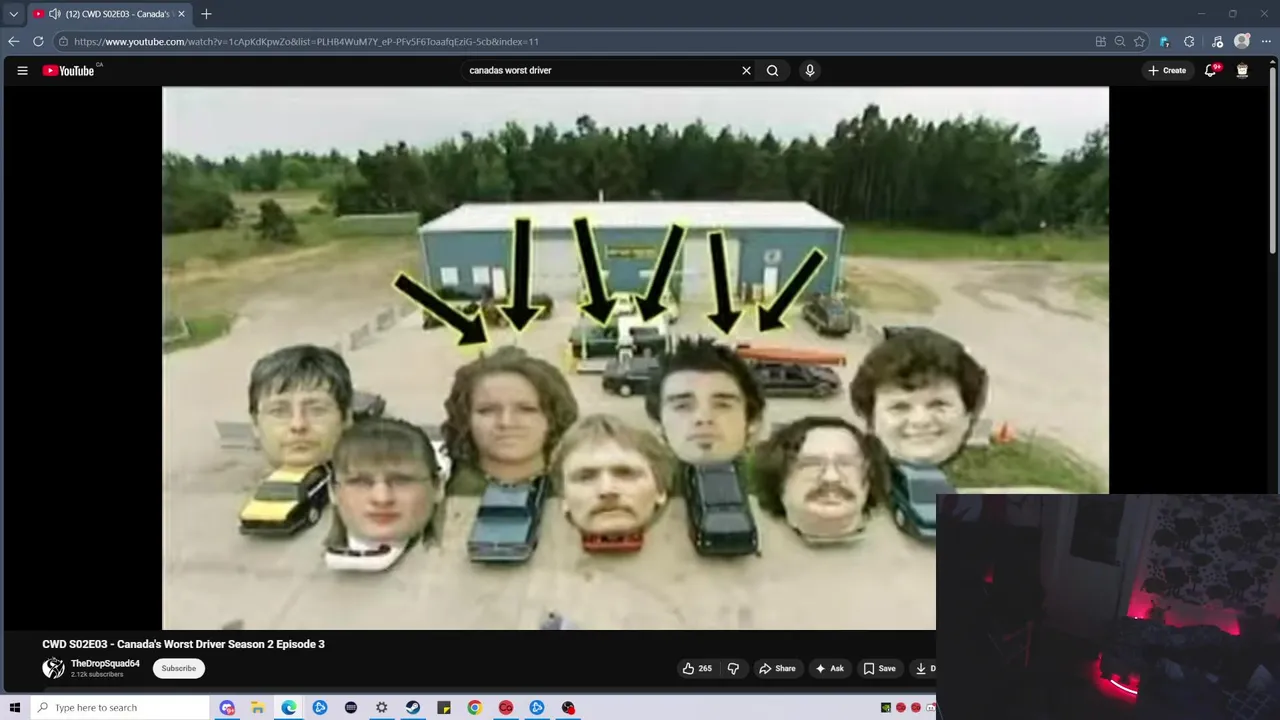Open the media control music icon
The image size is (1280, 720).
(x=1217, y=42)
